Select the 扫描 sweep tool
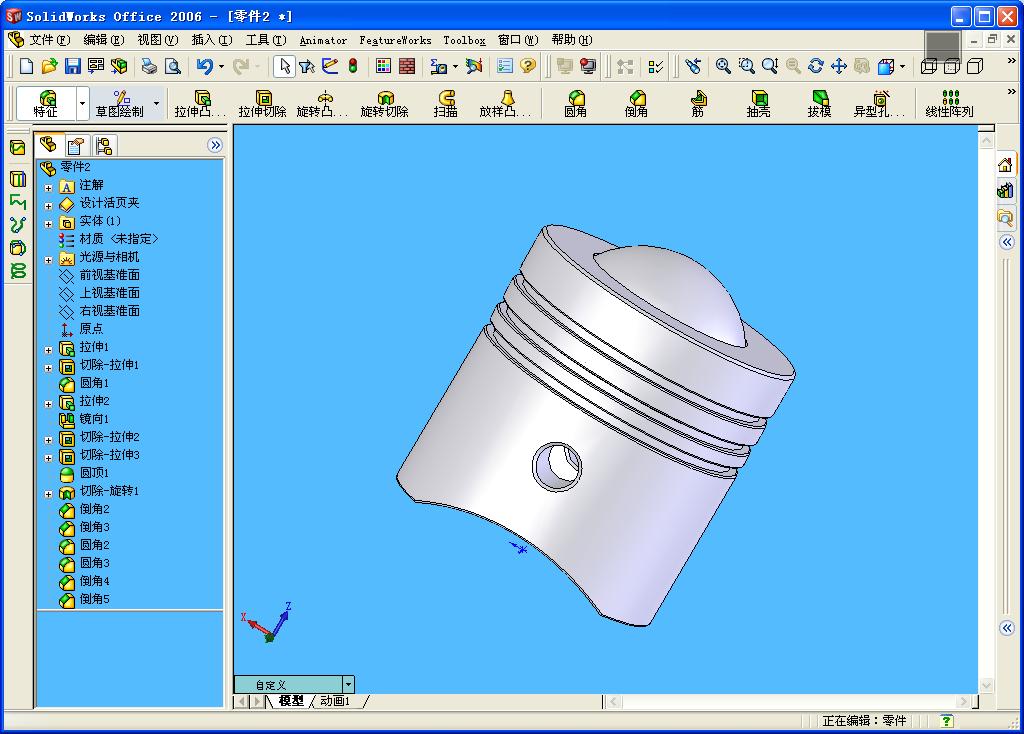This screenshot has height=734, width=1024. [445, 104]
